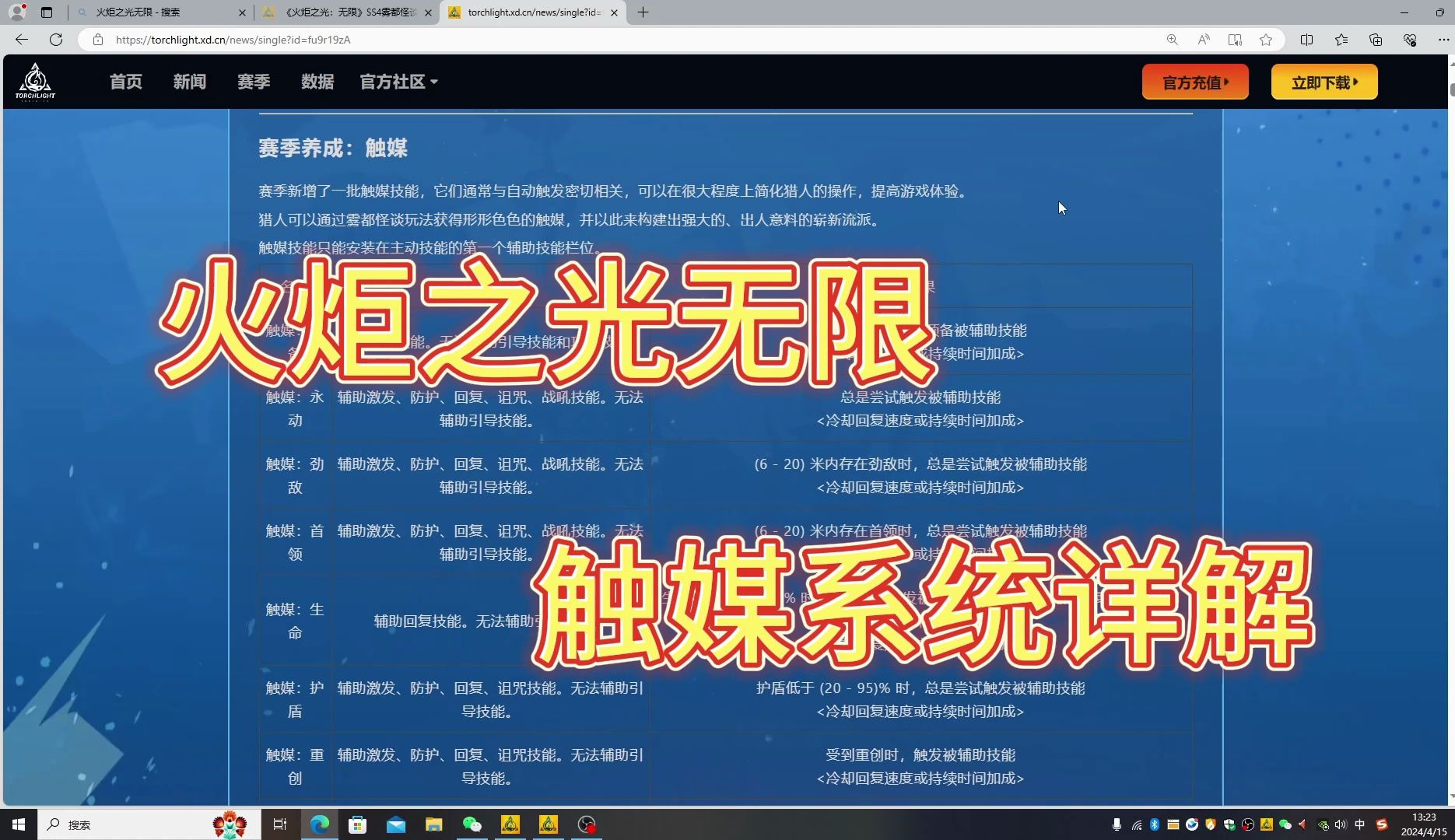Refresh the current page
Viewport: 1455px width, 840px height.
(x=56, y=40)
